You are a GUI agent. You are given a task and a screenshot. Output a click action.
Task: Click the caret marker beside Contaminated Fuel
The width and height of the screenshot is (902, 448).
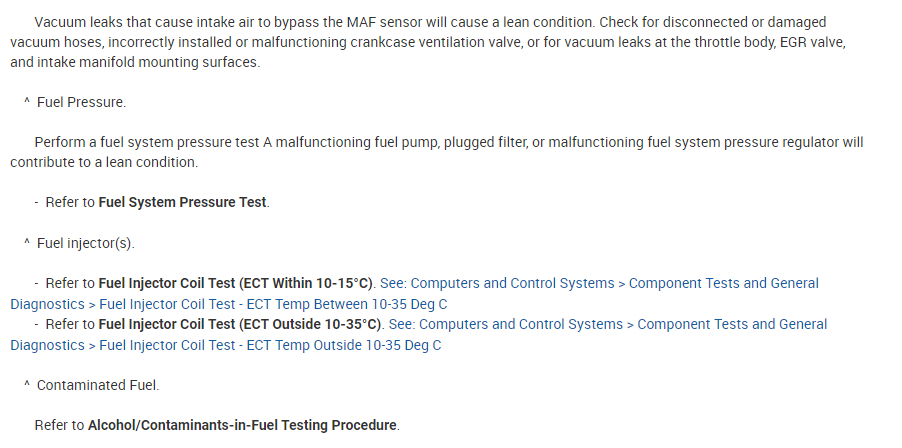coord(26,385)
